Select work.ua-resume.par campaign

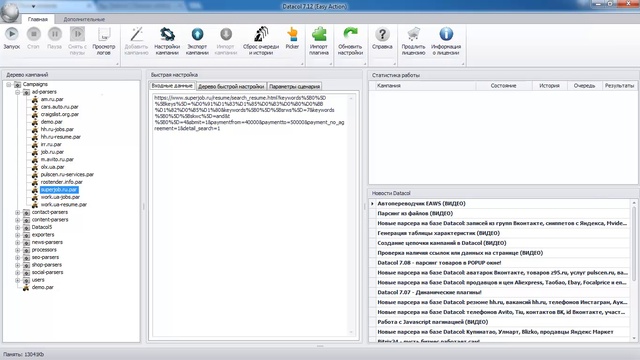coord(63,204)
